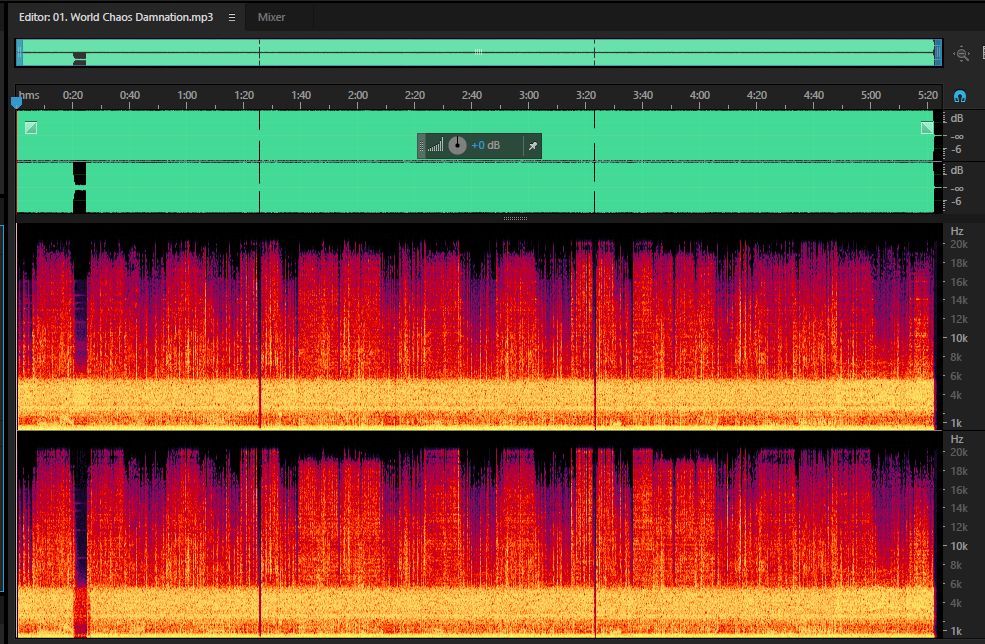Toggle snapping with the blue magnet icon
The height and width of the screenshot is (644, 985).
[x=959, y=96]
